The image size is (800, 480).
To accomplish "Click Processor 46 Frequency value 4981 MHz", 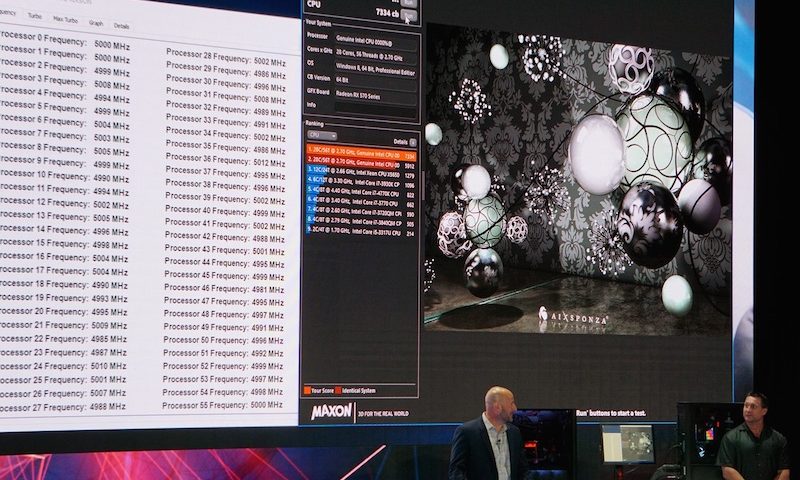I will (x=268, y=289).
